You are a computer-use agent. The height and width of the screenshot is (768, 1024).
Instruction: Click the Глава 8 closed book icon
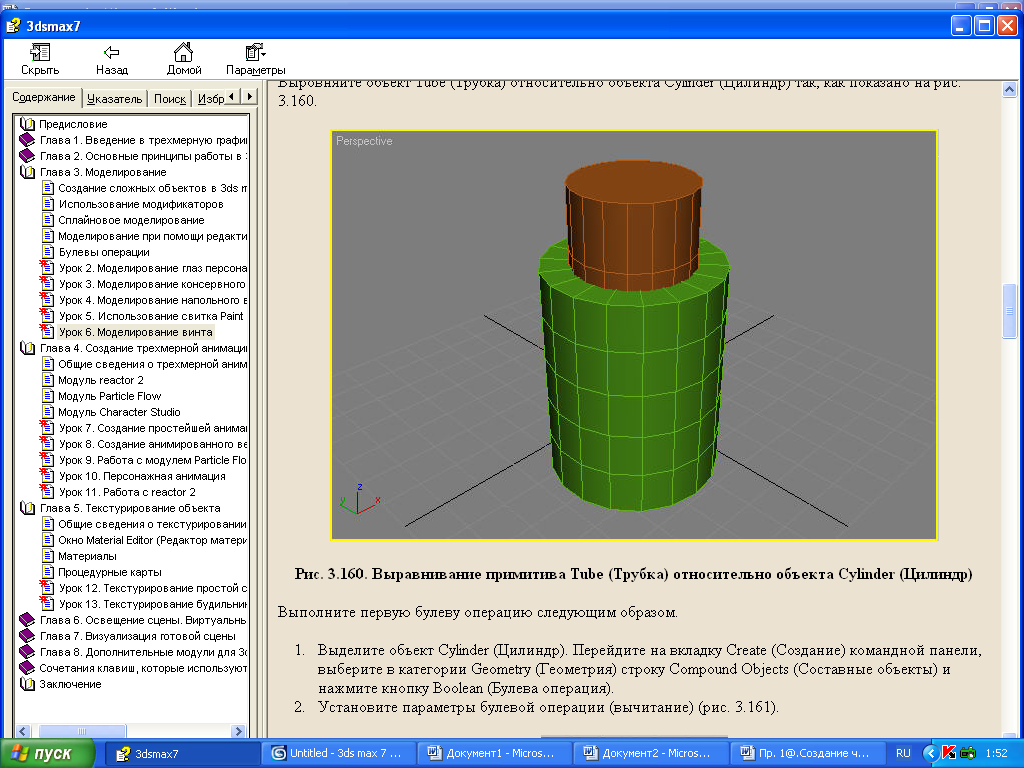coord(27,652)
